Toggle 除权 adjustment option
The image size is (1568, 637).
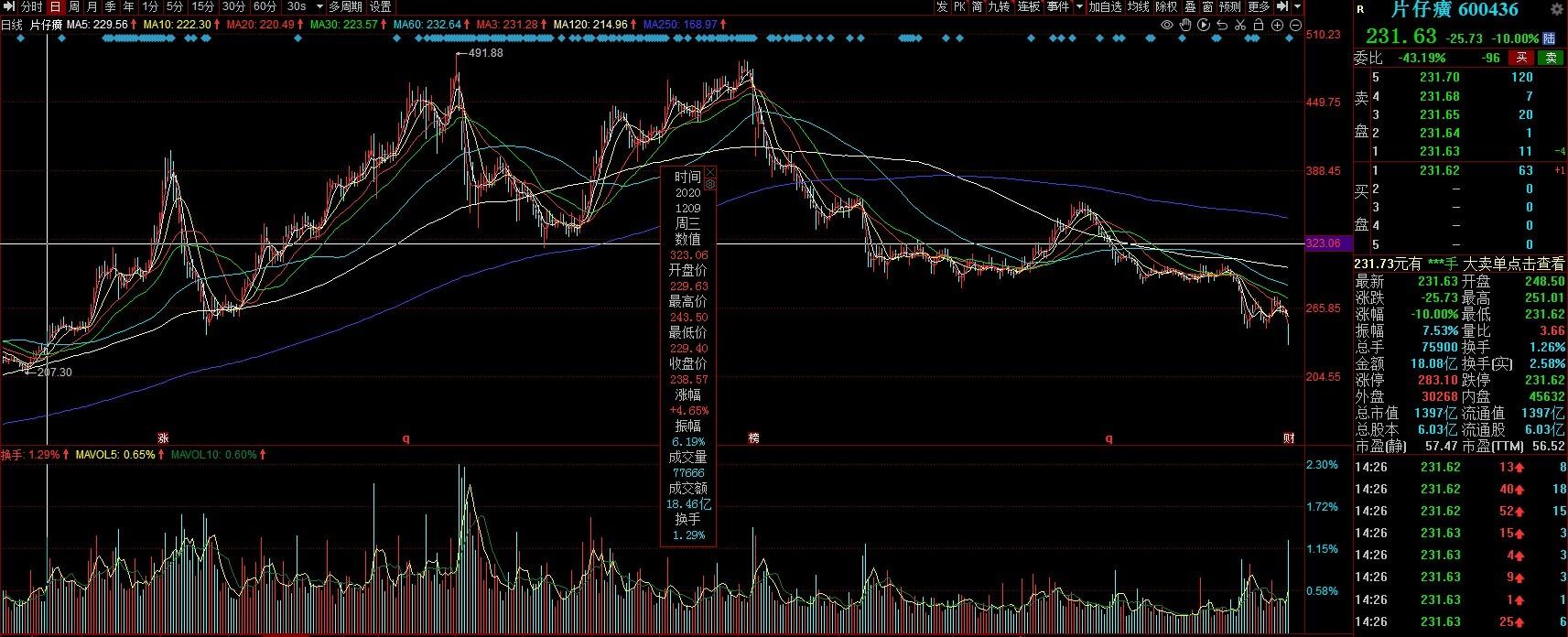point(1166,7)
